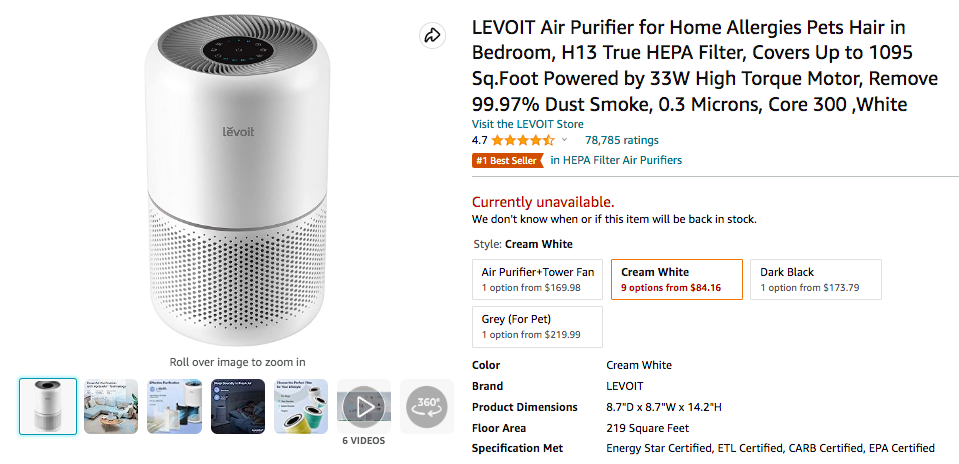Click the orange star rating icons
The width and height of the screenshot is (959, 464).
click(522, 140)
